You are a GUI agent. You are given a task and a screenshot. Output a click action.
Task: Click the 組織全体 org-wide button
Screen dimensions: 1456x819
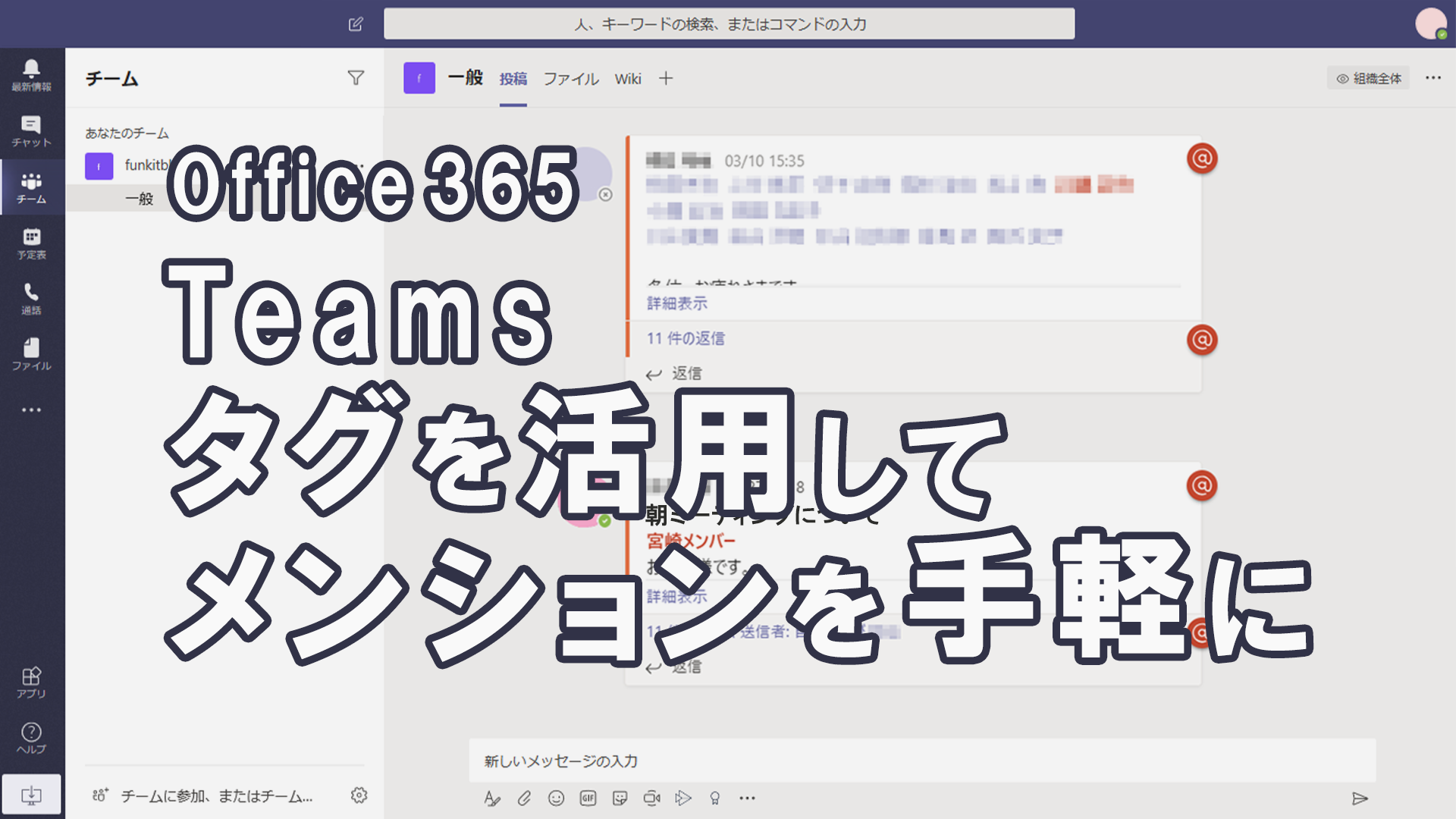[1369, 78]
